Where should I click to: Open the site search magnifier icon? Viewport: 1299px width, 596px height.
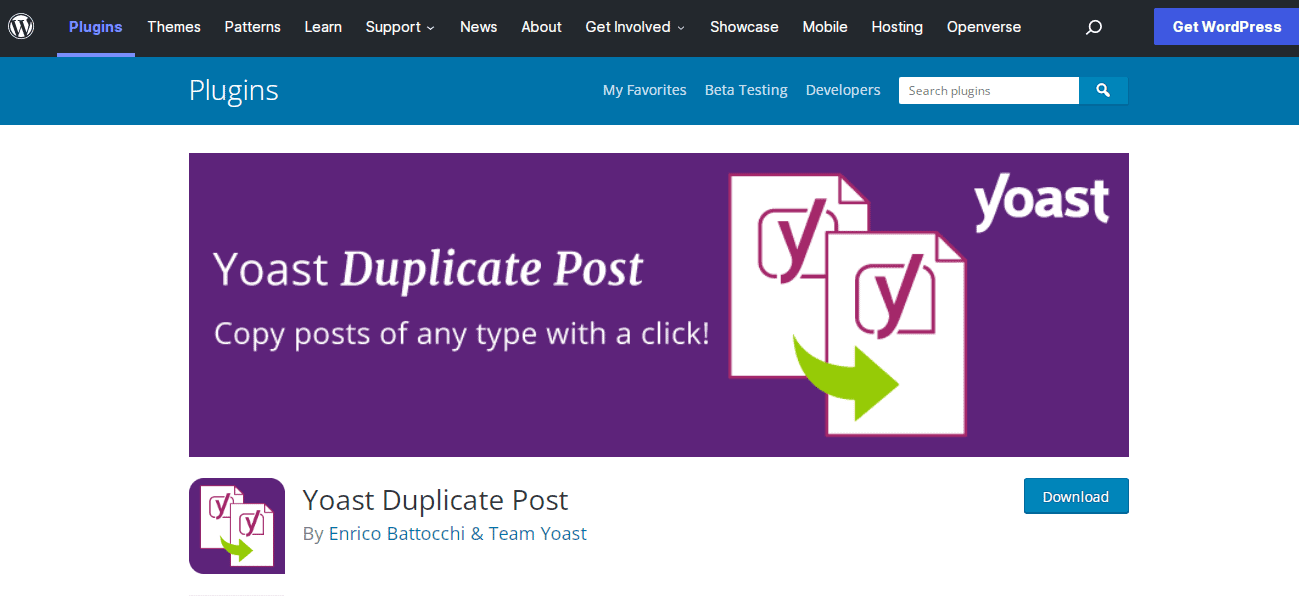click(x=1094, y=27)
